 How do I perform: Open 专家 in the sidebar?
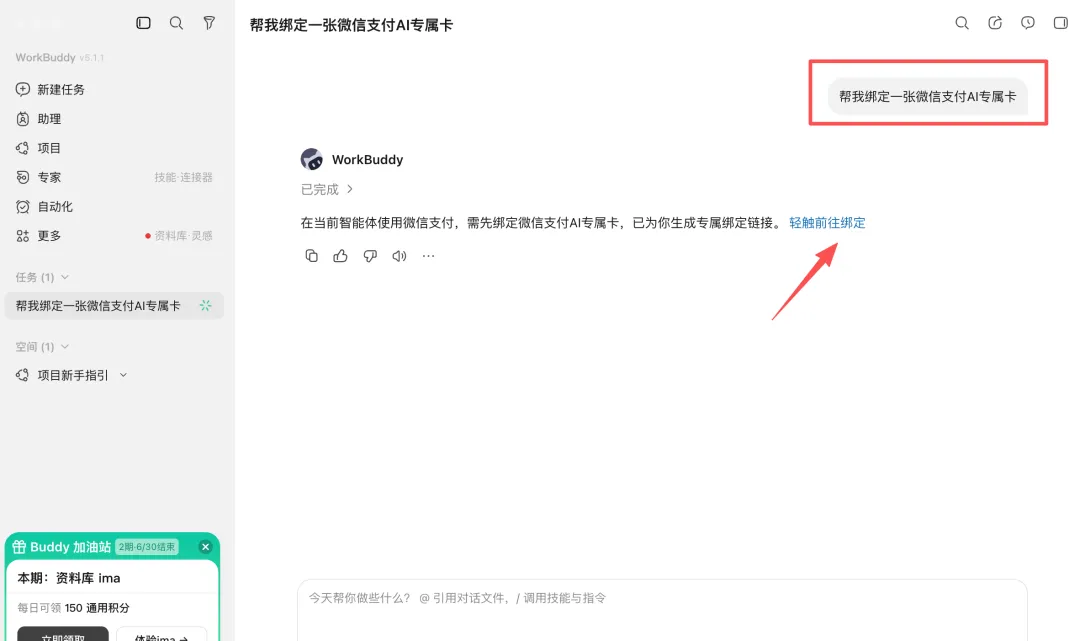pyautogui.click(x=49, y=178)
